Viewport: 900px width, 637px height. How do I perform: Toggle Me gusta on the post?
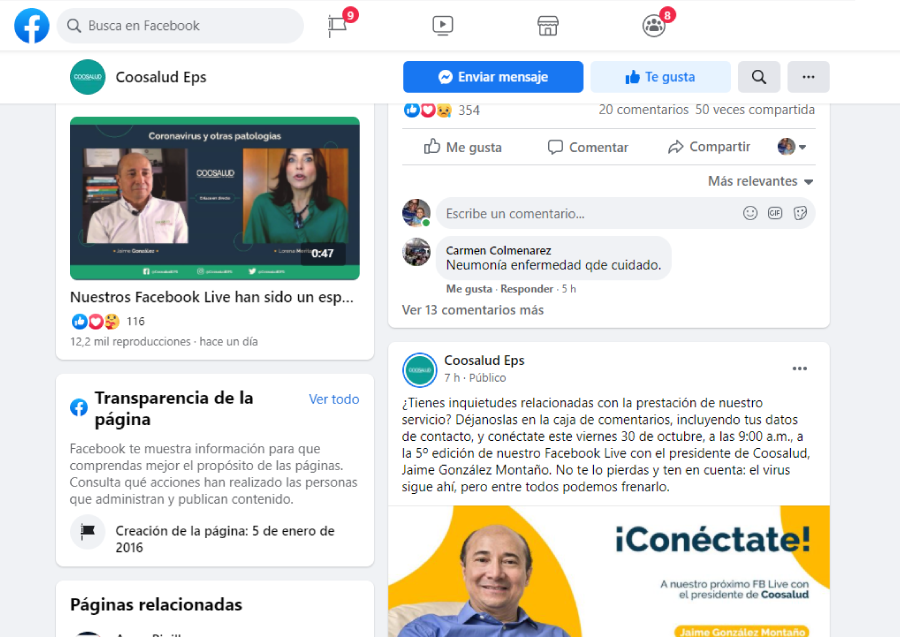462,147
